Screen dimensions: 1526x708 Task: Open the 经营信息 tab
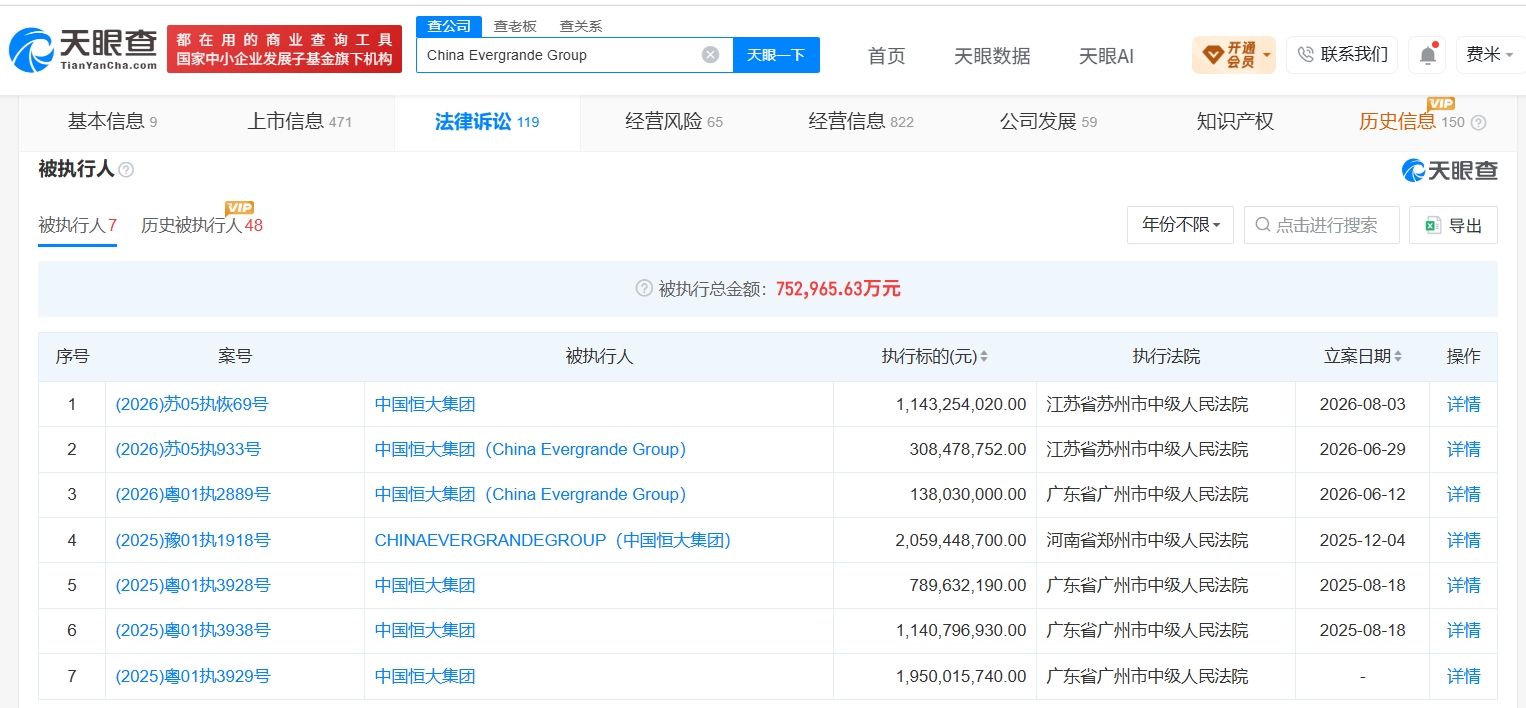point(861,122)
